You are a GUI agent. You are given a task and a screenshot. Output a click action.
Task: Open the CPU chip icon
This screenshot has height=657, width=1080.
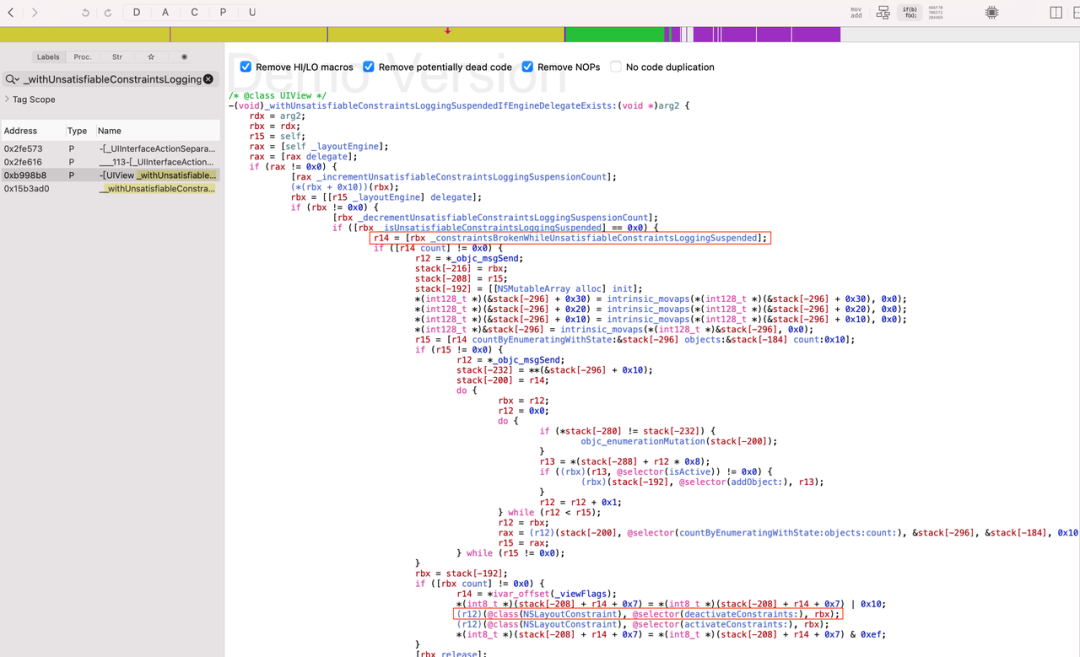tap(992, 12)
